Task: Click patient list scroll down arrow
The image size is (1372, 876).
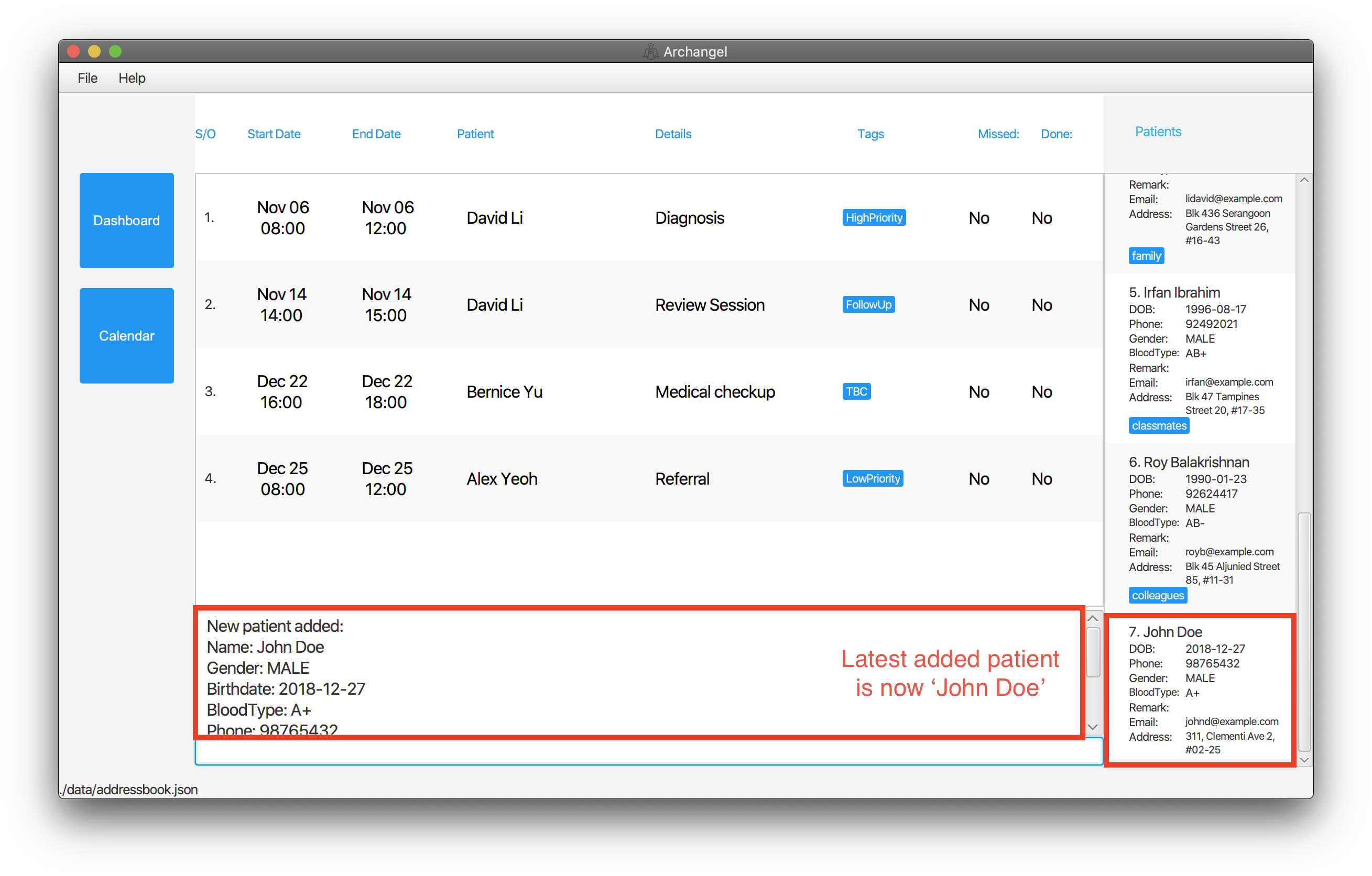Action: point(1304,760)
